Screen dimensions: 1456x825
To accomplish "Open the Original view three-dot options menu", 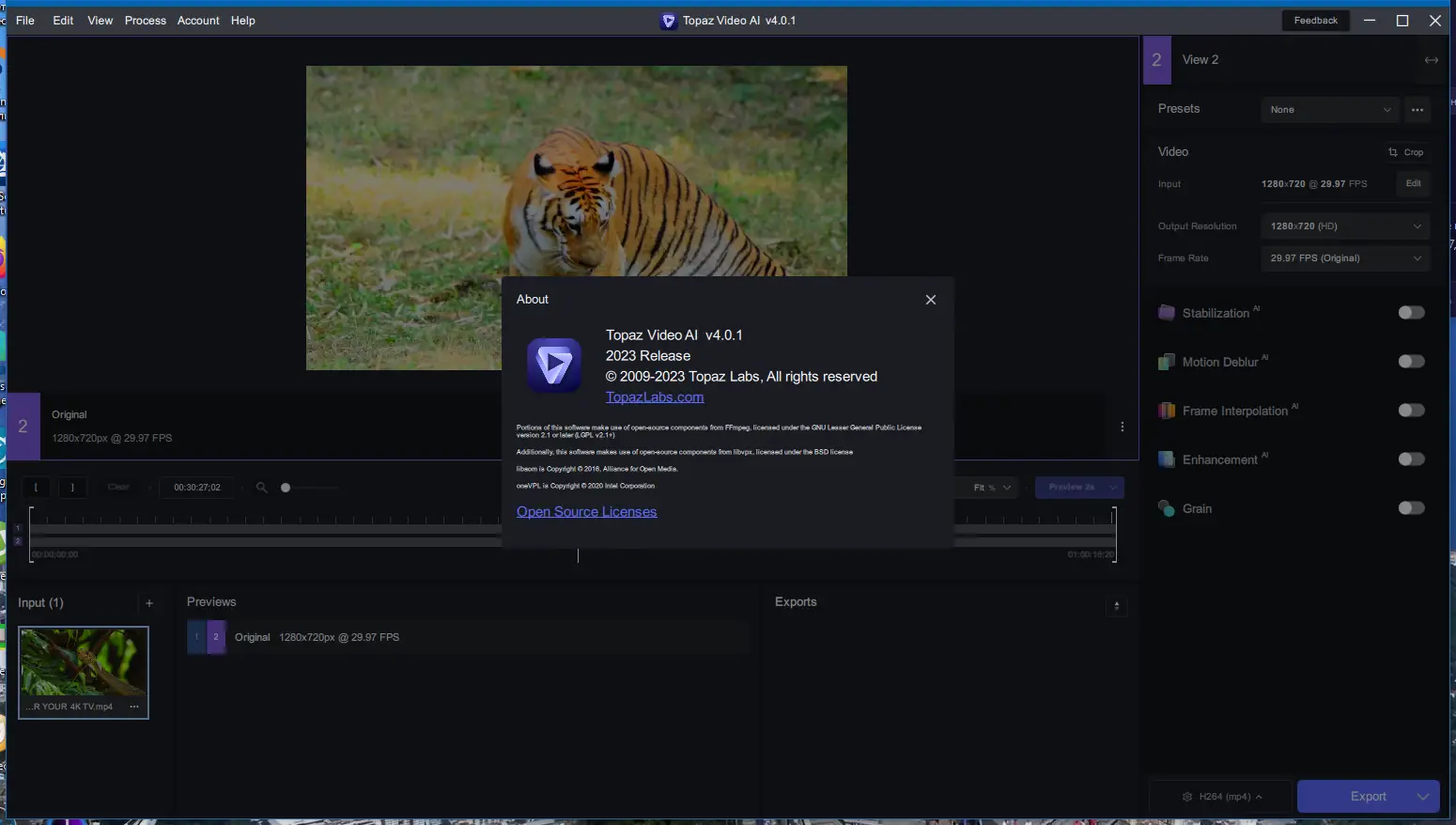I will (x=1123, y=427).
